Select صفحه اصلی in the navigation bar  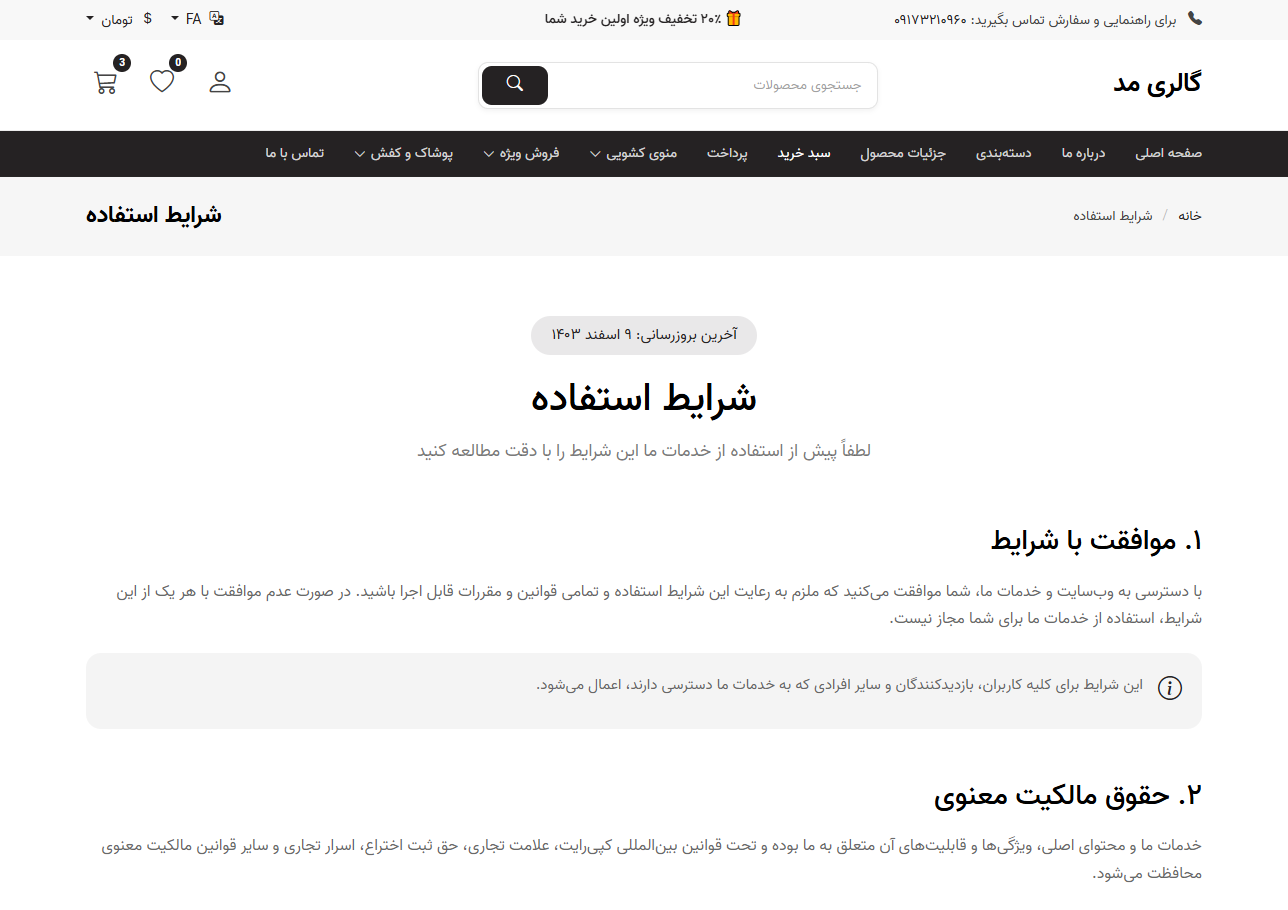click(x=1168, y=153)
